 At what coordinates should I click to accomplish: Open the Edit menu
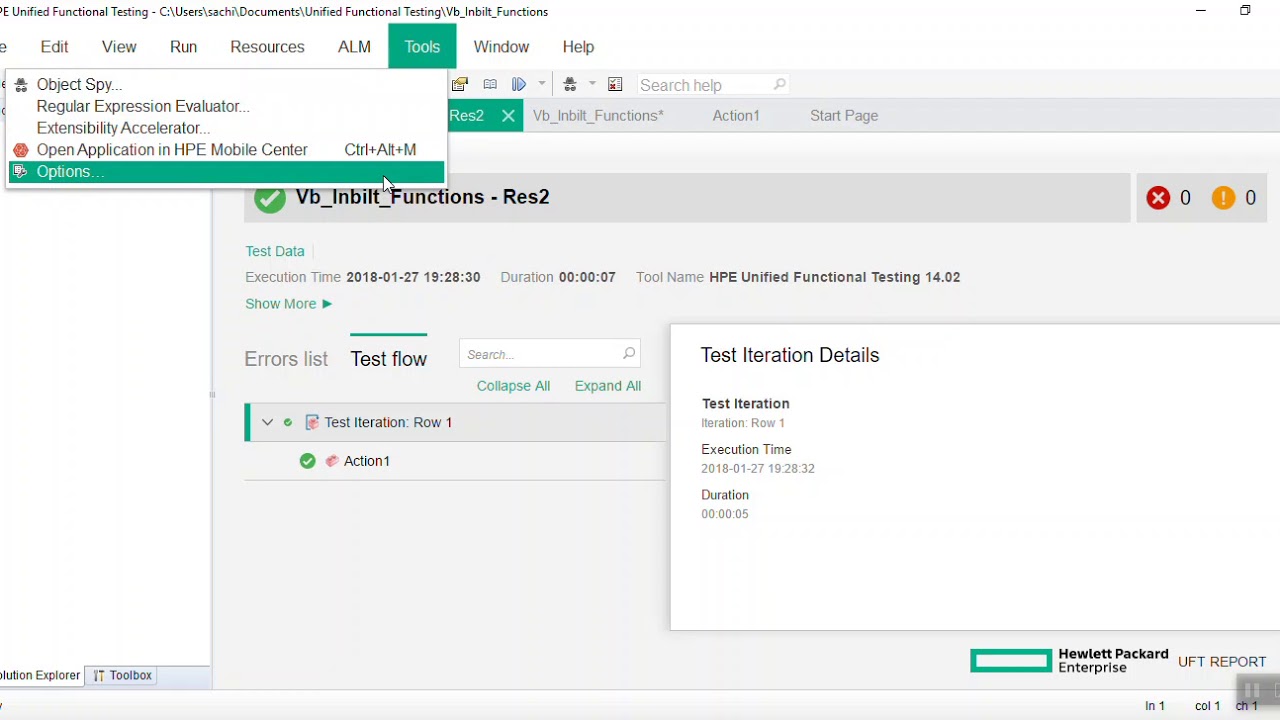54,47
